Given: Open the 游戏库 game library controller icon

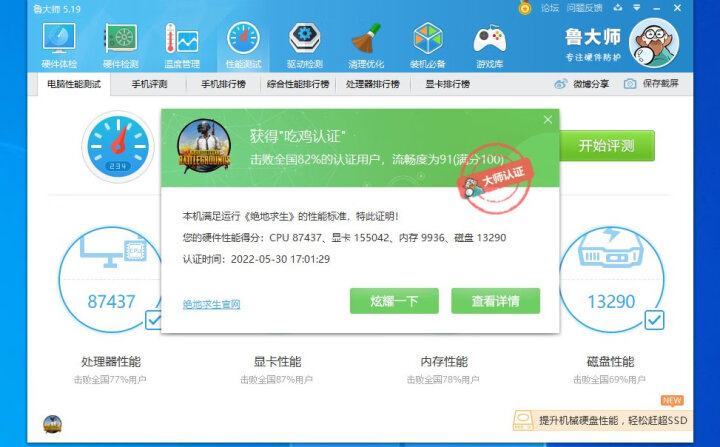Looking at the screenshot, I should pyautogui.click(x=489, y=39).
